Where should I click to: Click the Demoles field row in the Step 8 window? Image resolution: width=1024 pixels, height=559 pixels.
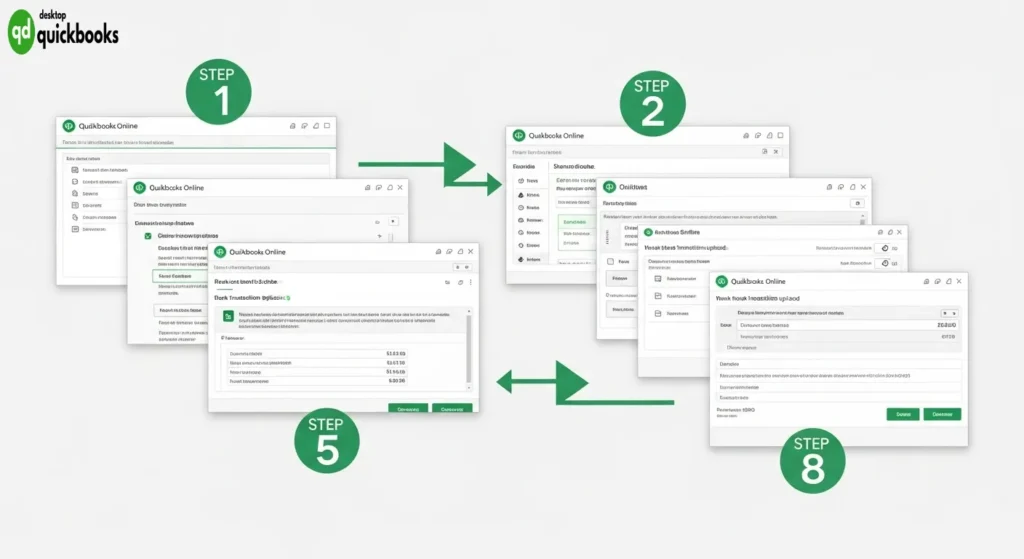(839, 364)
